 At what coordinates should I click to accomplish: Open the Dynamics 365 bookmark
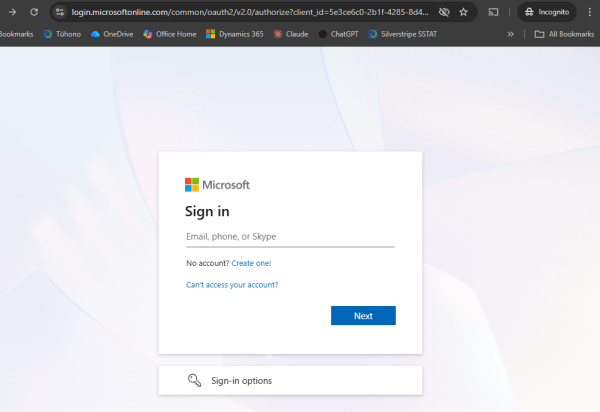235,34
